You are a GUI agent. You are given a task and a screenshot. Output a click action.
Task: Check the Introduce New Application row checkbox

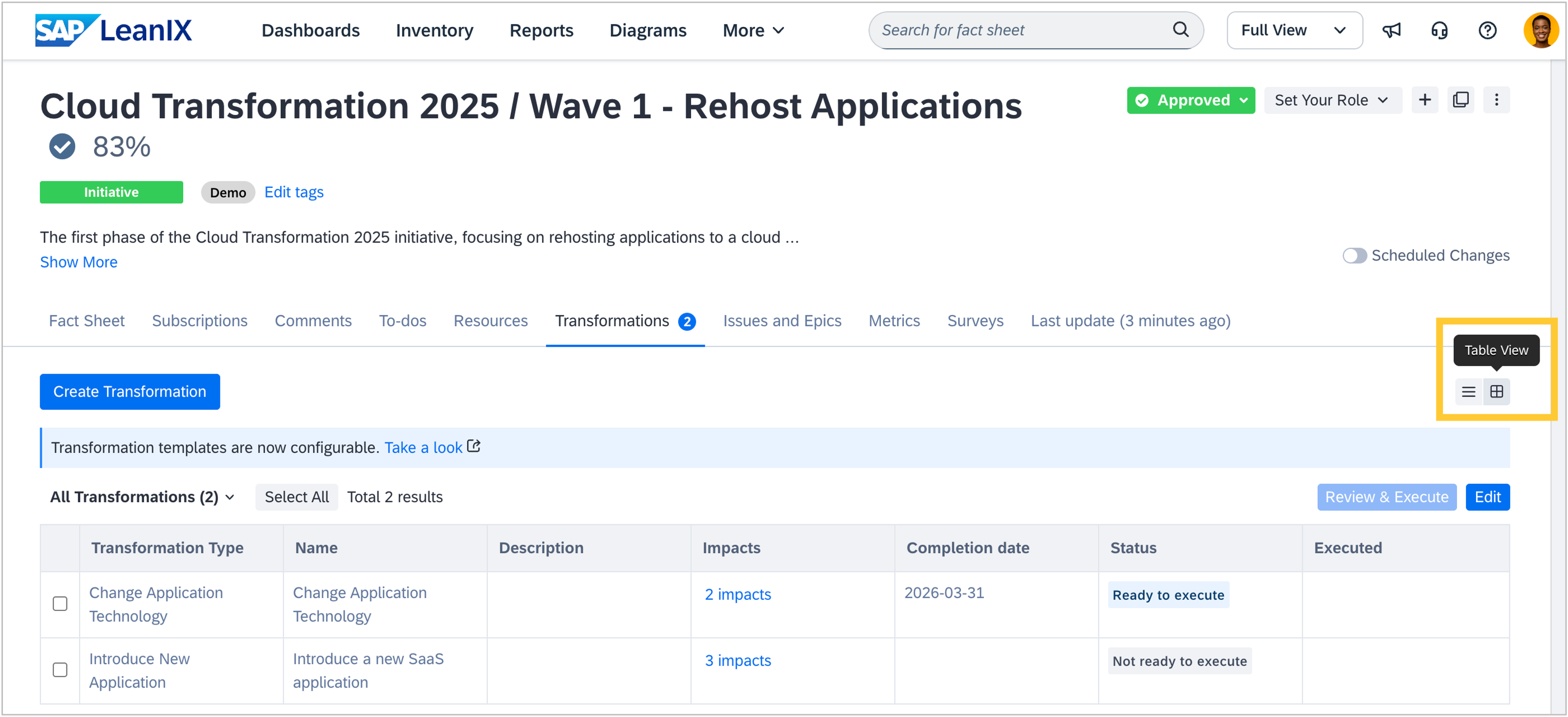point(60,670)
